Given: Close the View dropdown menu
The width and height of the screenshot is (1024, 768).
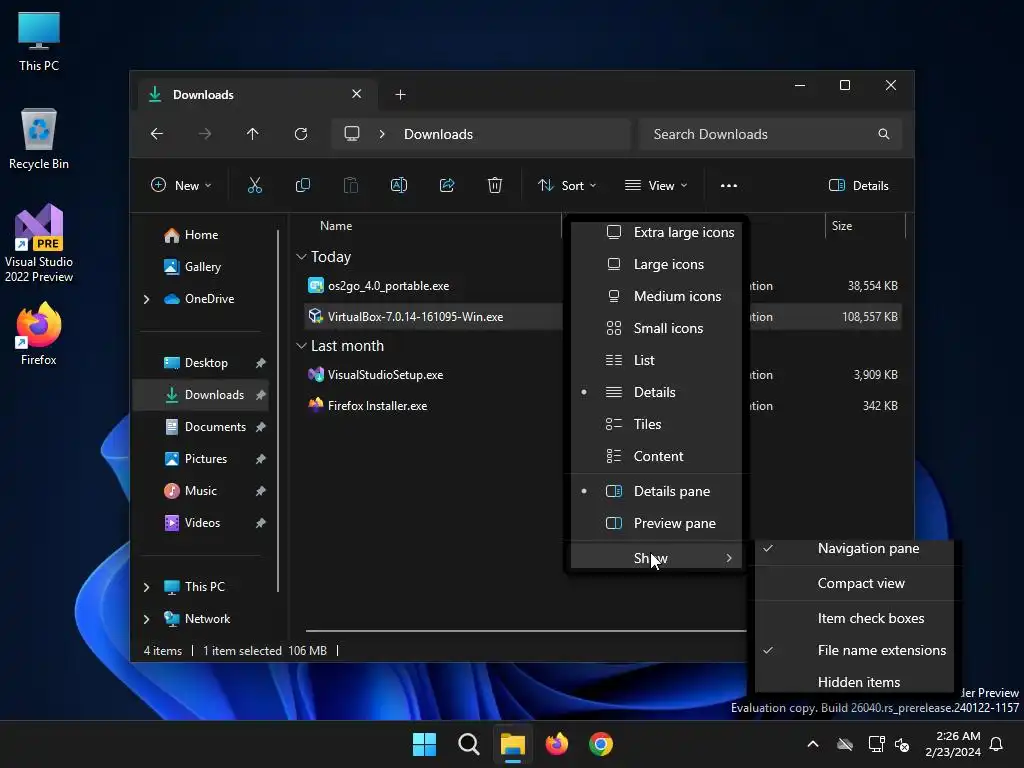Looking at the screenshot, I should (x=656, y=185).
